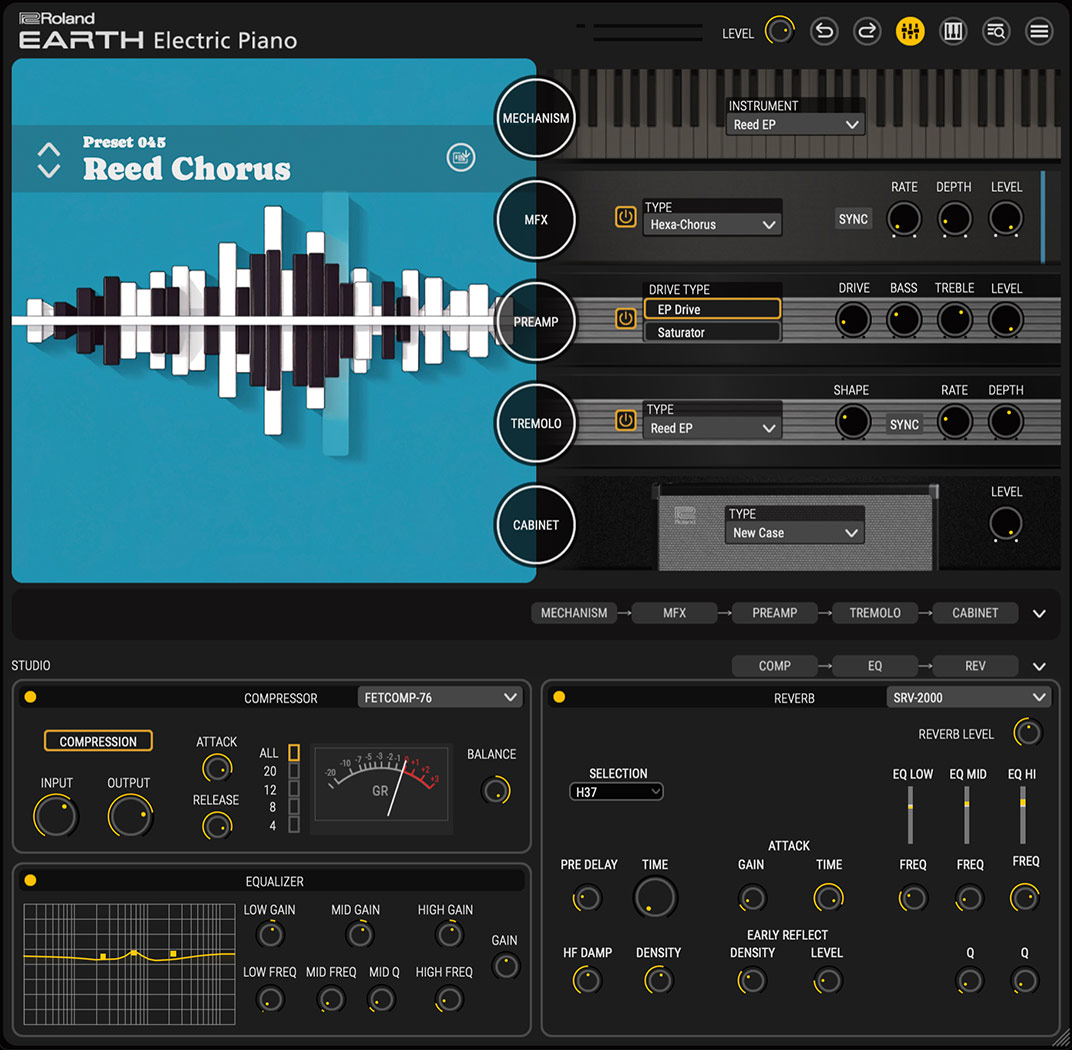Viewport: 1072px width, 1050px height.
Task: Click the redo arrow icon
Action: tap(867, 31)
